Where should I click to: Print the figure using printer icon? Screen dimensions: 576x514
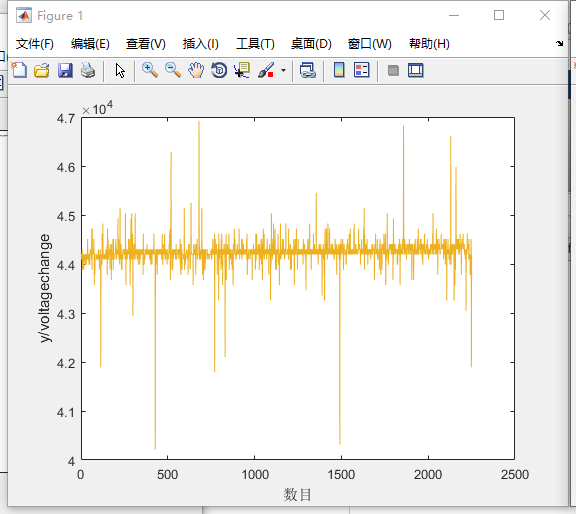[x=88, y=70]
